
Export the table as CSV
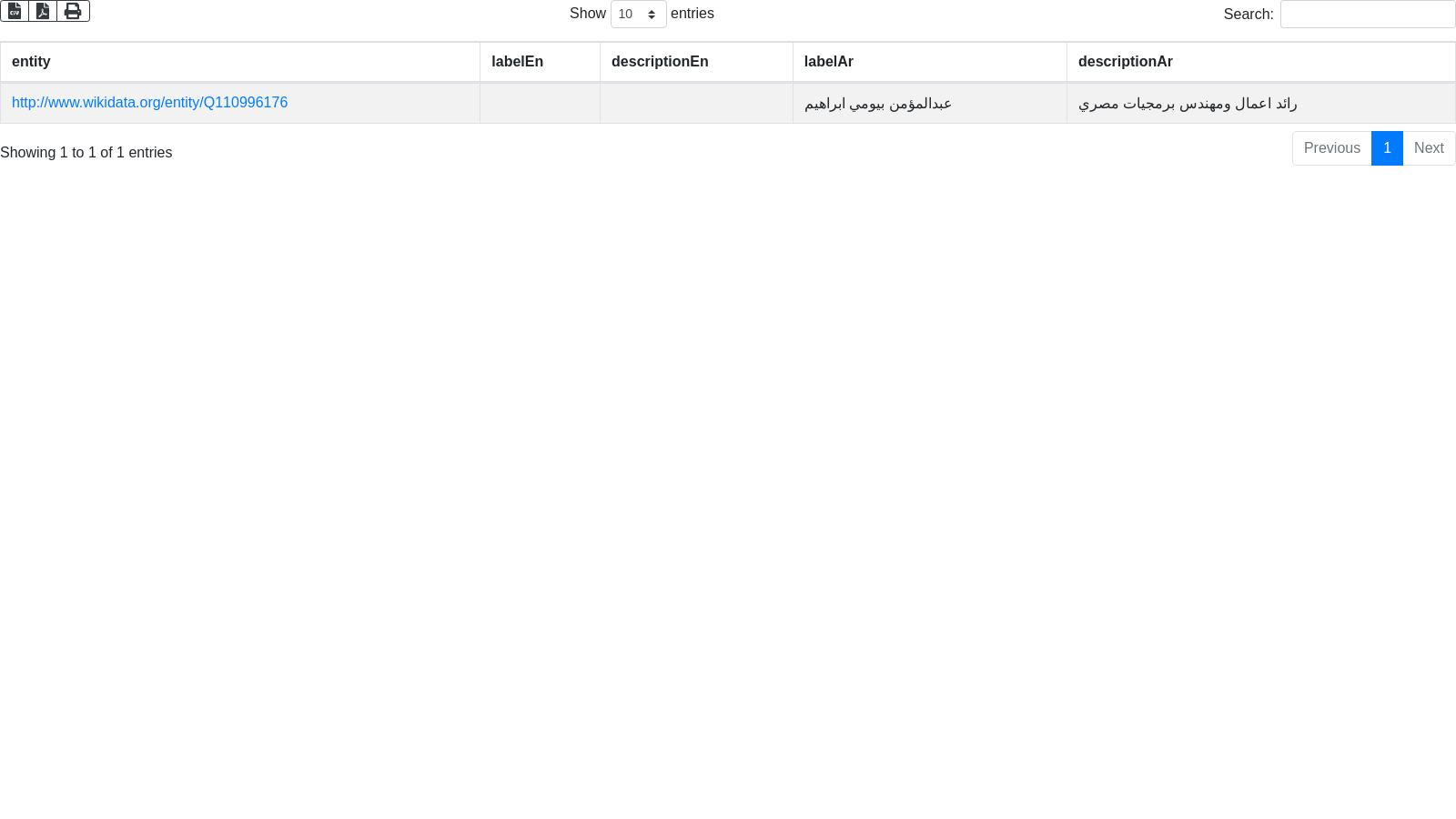[x=15, y=11]
